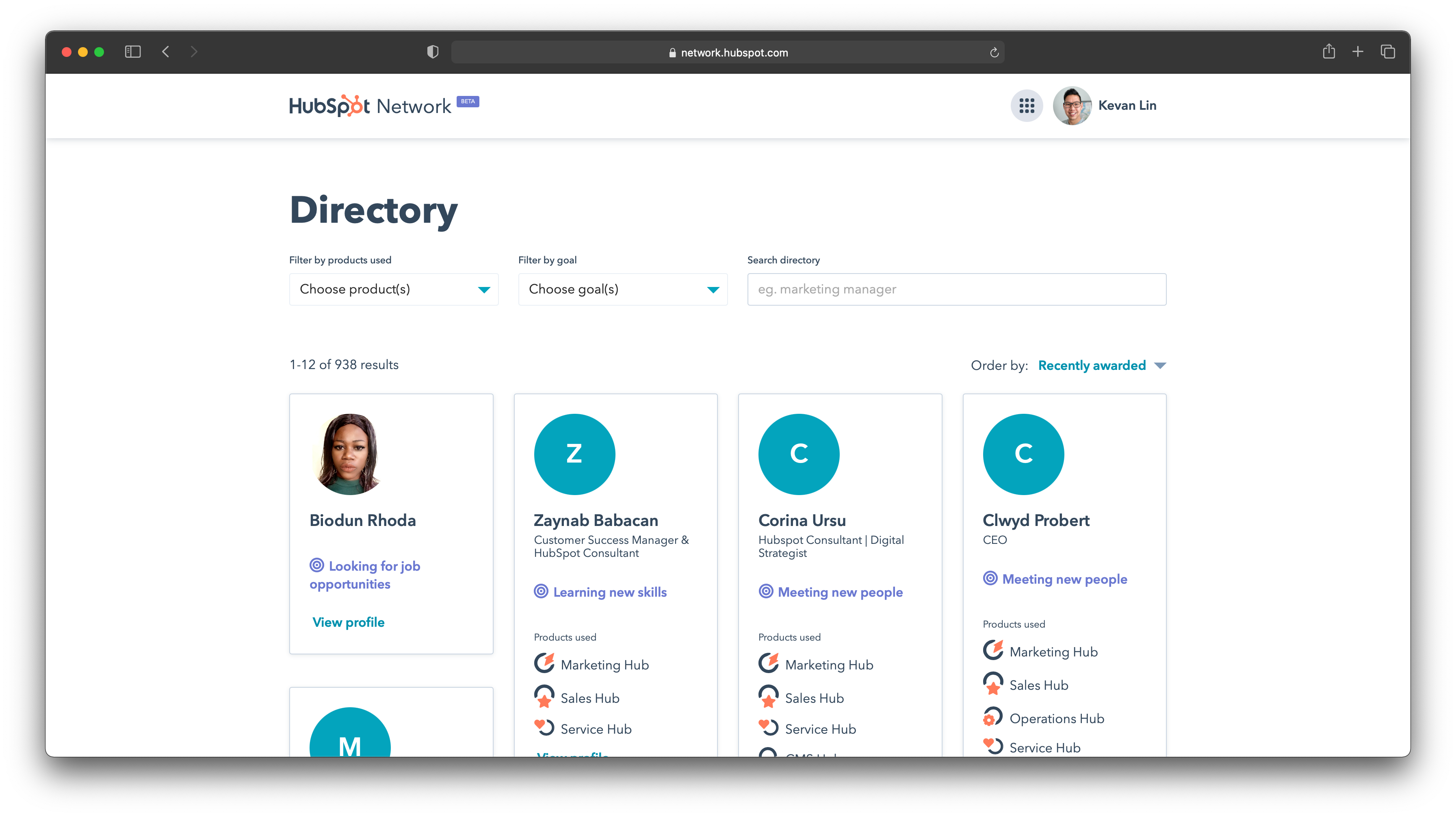Expand the Choose product(s) dropdown
1456x817 pixels.
pos(393,289)
